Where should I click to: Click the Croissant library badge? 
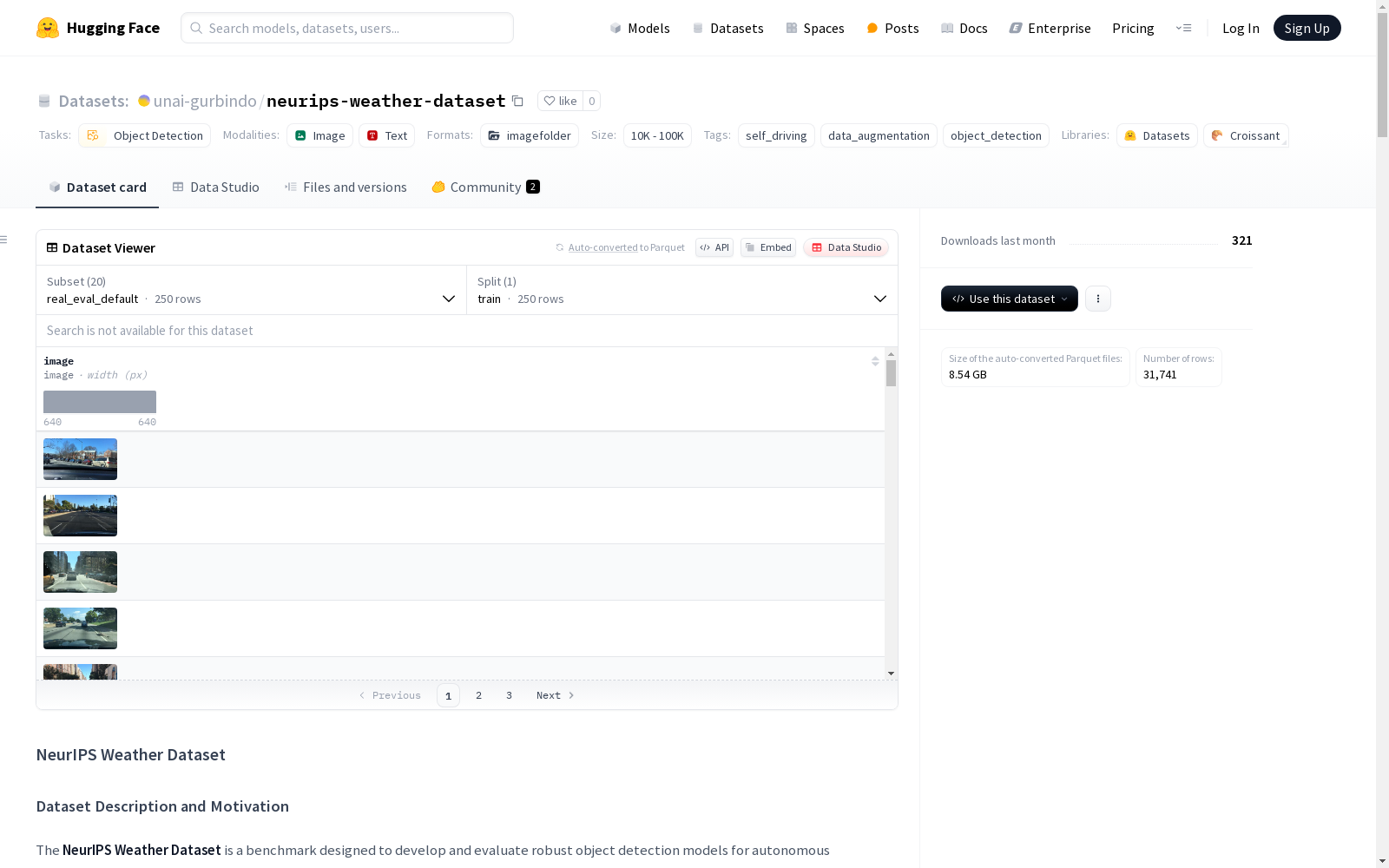[1245, 135]
